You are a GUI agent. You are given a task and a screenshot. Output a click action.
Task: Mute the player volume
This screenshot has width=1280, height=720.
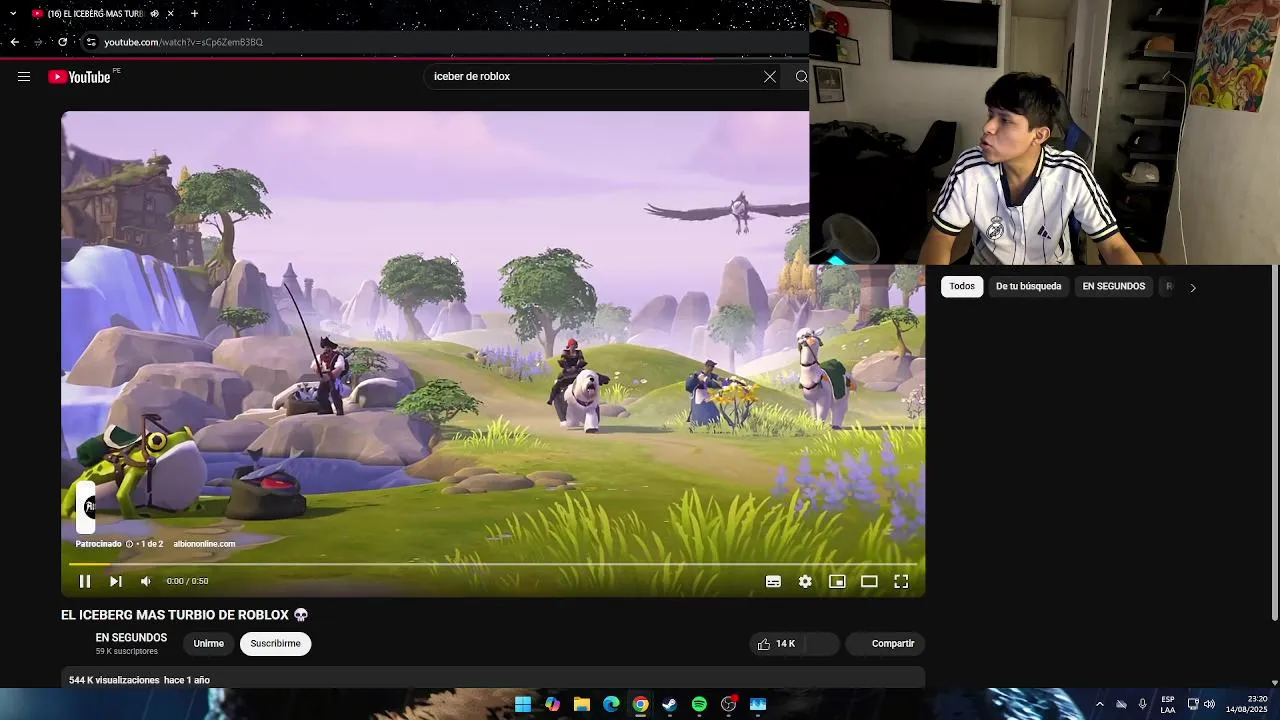click(x=146, y=581)
